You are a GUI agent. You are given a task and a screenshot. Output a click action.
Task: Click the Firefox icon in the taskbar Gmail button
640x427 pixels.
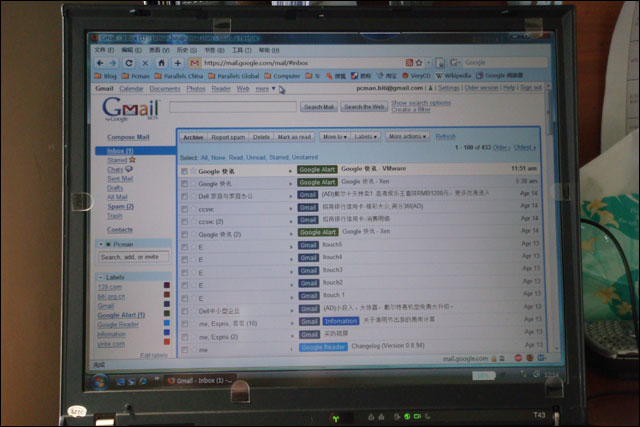pos(171,380)
